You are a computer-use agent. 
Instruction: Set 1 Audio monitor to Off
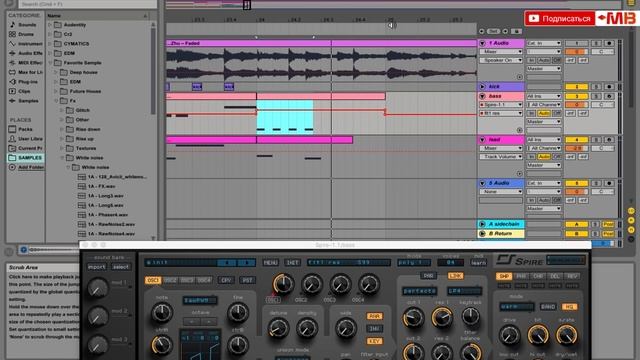tap(557, 60)
